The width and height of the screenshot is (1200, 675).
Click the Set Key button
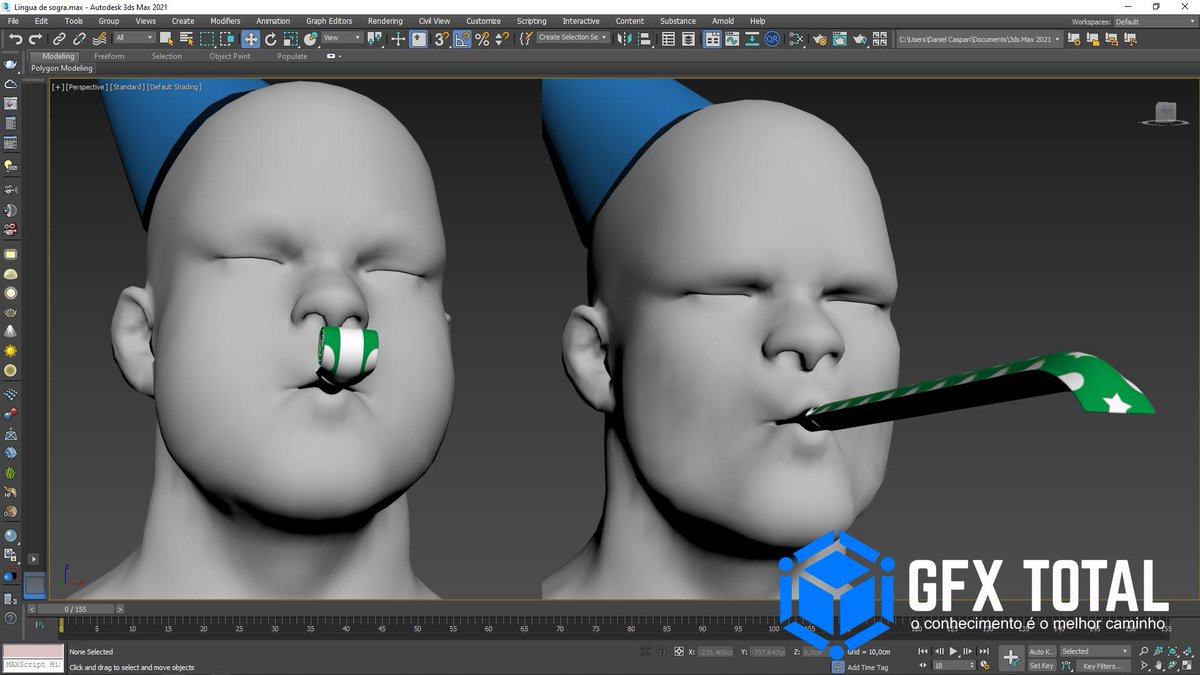point(1042,665)
